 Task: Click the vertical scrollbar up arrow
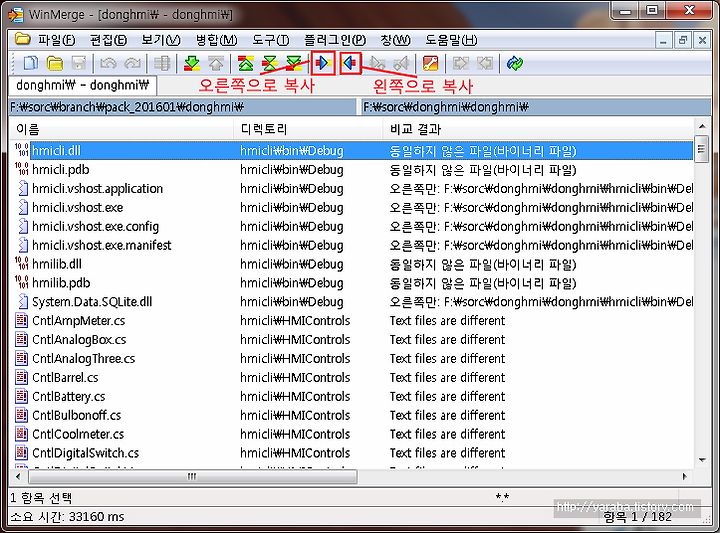[702, 126]
